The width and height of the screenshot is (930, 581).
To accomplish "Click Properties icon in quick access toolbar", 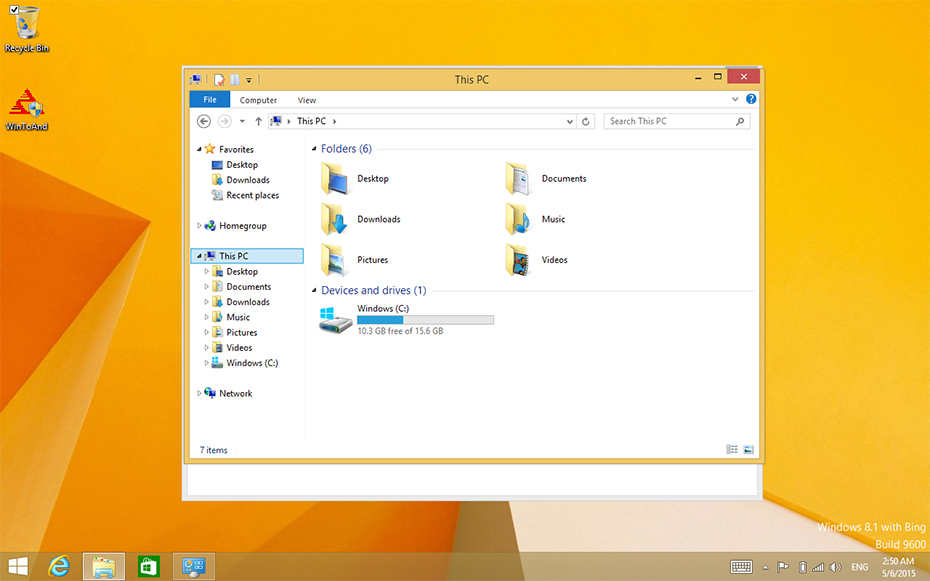I will tap(219, 79).
